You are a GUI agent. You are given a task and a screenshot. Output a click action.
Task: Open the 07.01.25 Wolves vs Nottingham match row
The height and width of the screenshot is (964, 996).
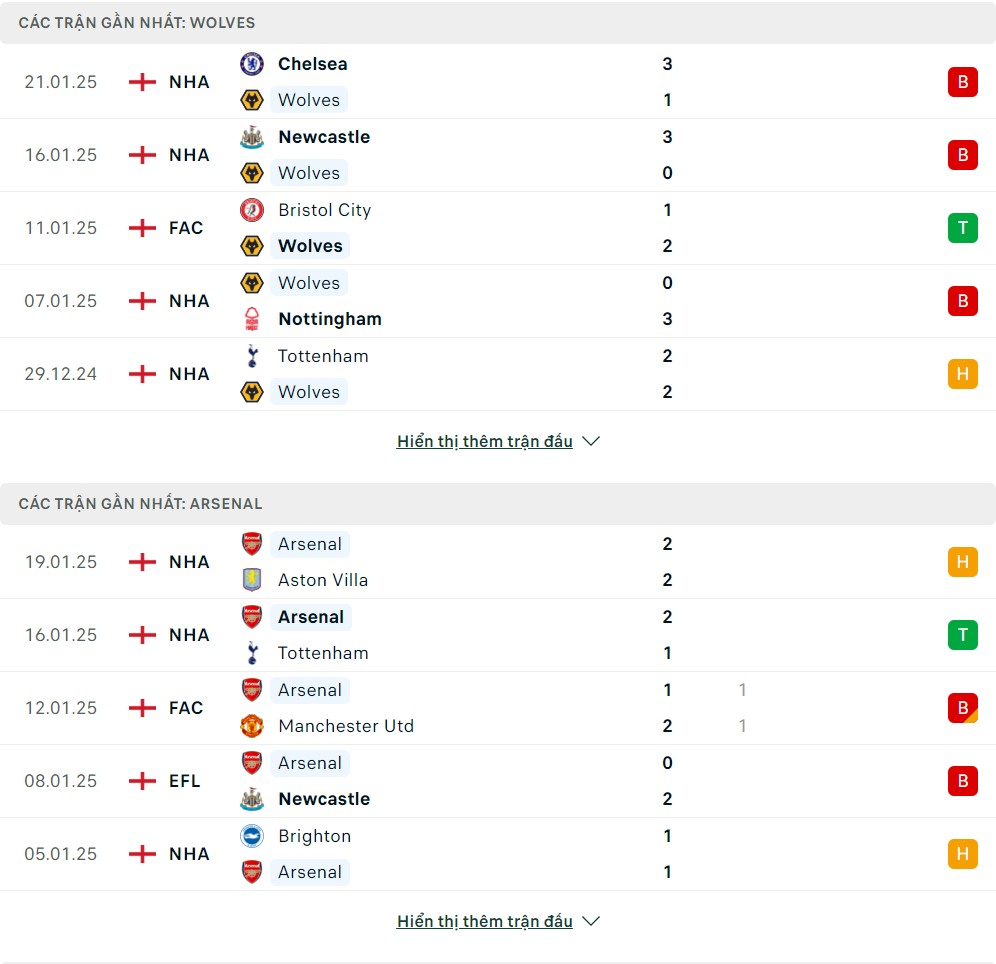(498, 301)
